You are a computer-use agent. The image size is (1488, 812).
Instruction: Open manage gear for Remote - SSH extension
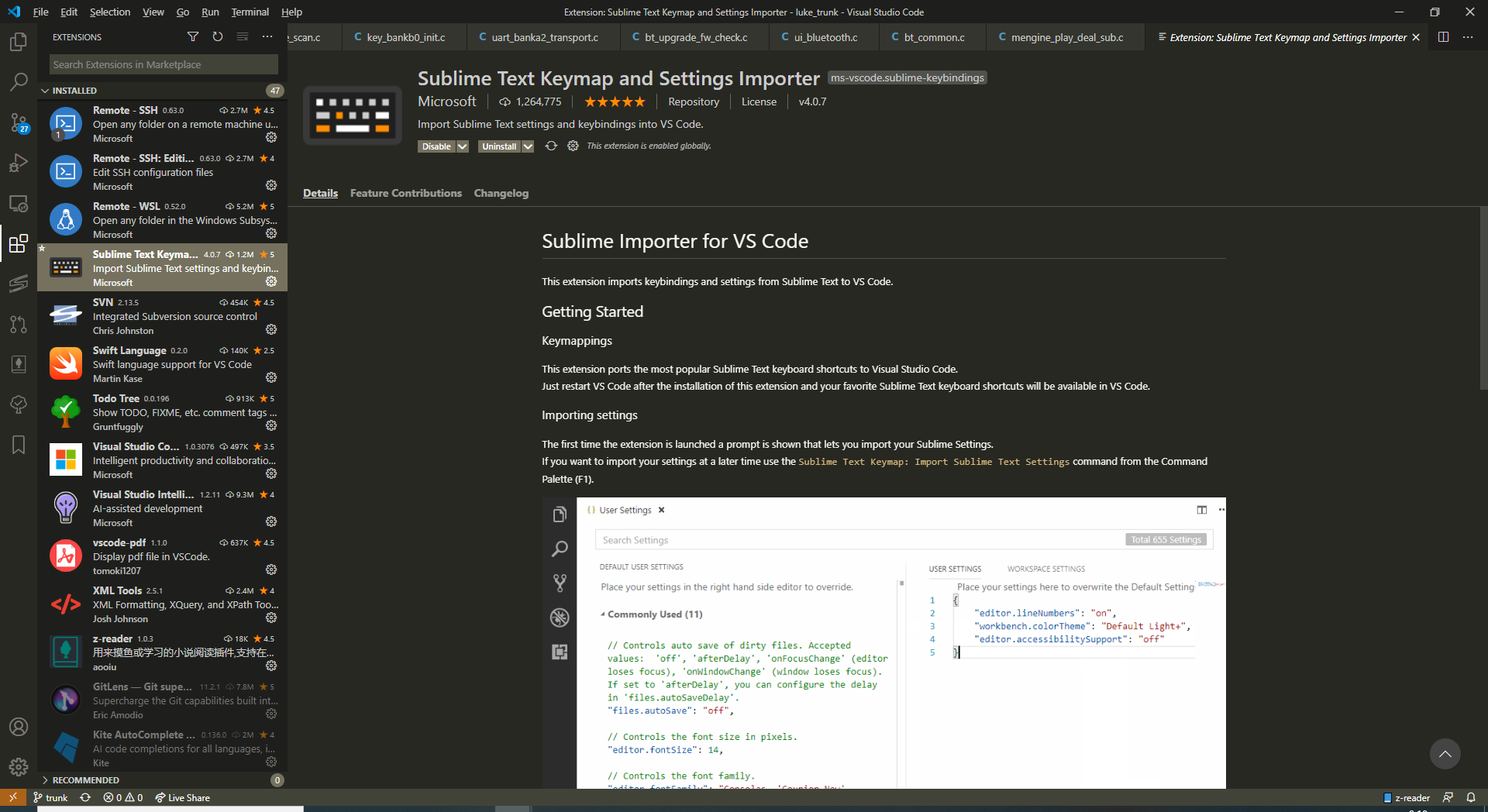[271, 137]
